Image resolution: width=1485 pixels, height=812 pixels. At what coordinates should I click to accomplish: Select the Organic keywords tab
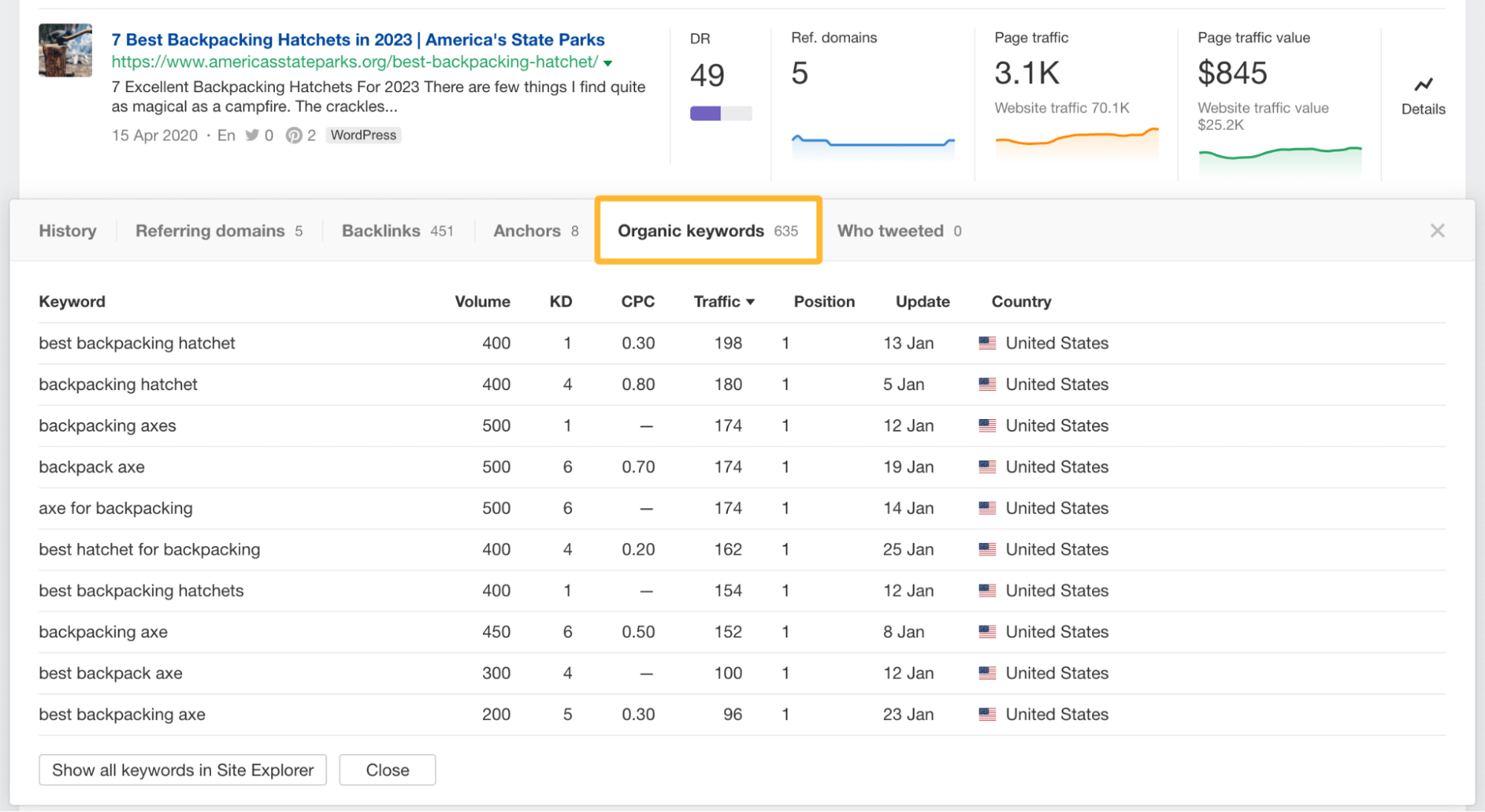pos(708,230)
